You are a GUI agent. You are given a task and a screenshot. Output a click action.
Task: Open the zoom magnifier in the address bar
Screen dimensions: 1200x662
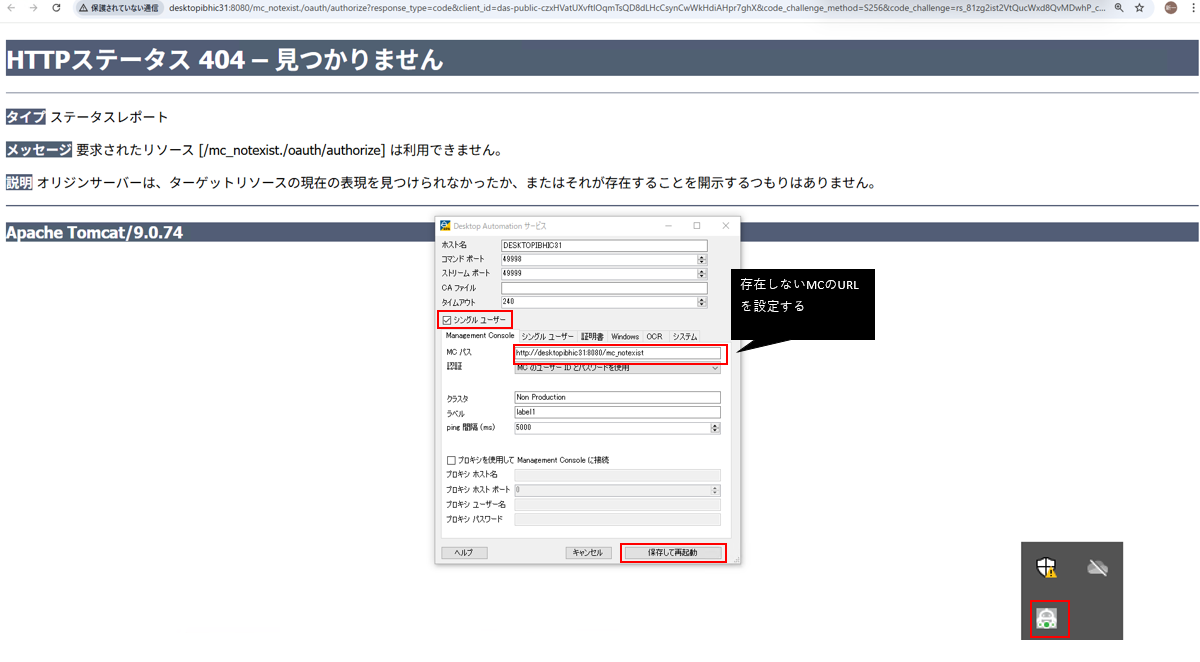point(1118,7)
